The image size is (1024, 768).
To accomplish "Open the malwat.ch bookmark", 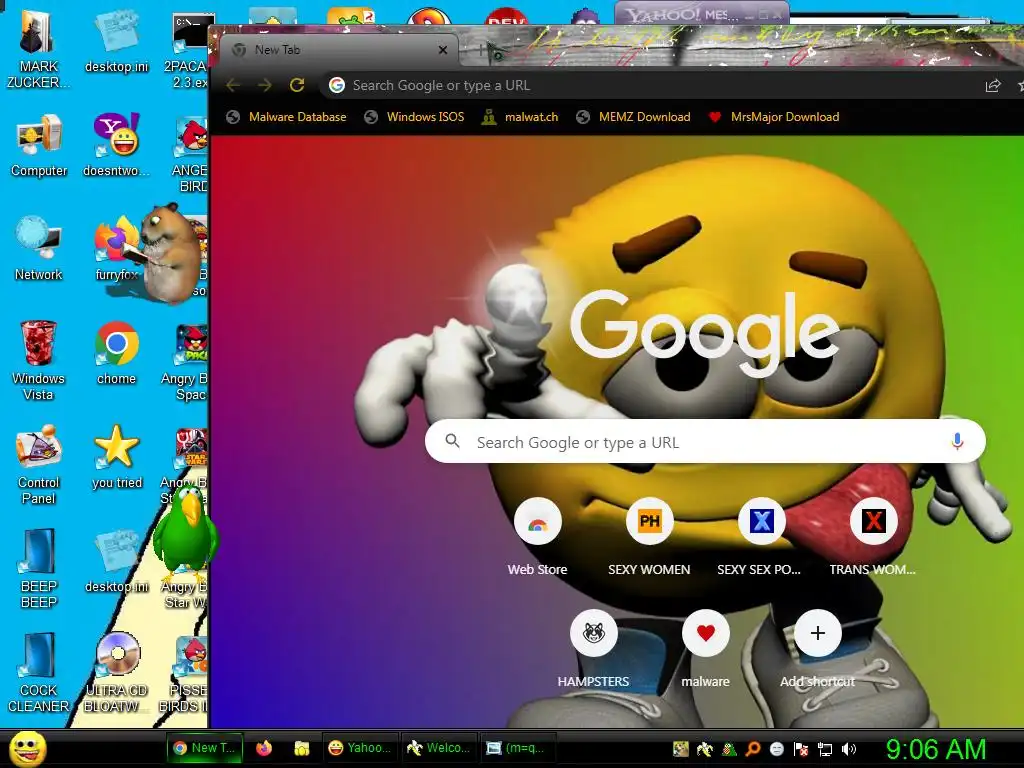I will 520,117.
